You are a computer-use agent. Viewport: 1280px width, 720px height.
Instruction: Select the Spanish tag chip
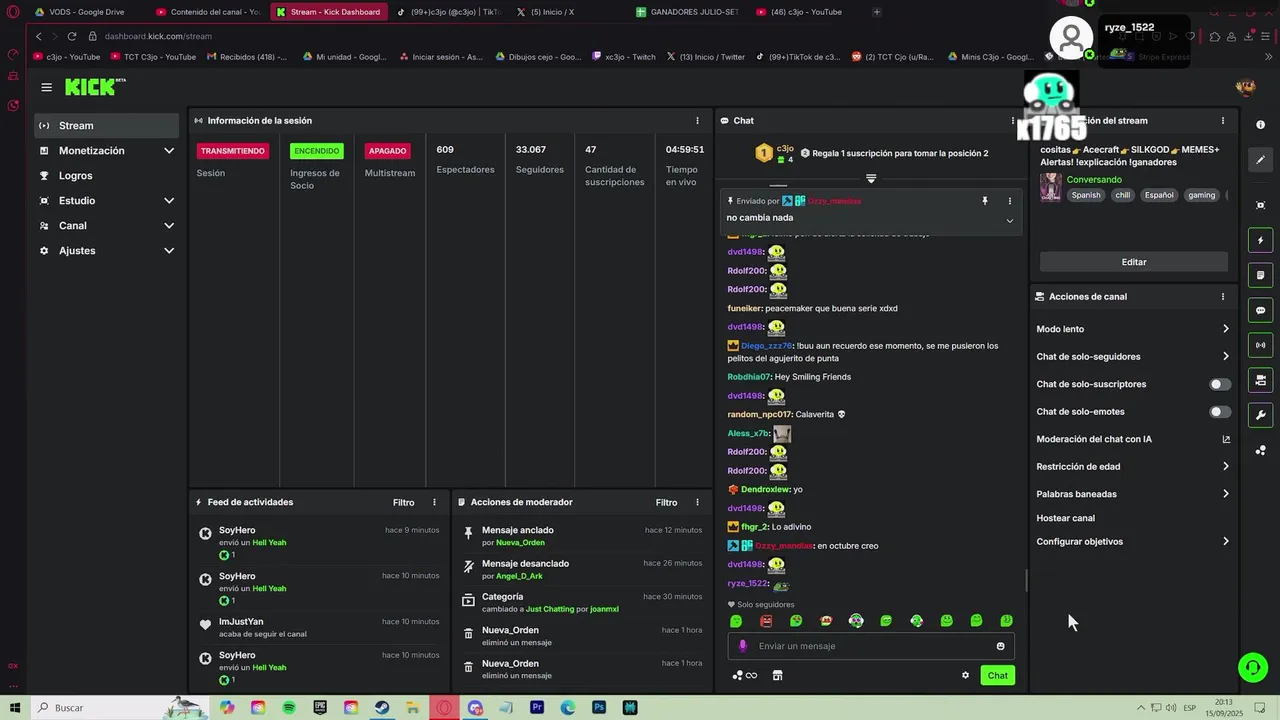point(1085,195)
